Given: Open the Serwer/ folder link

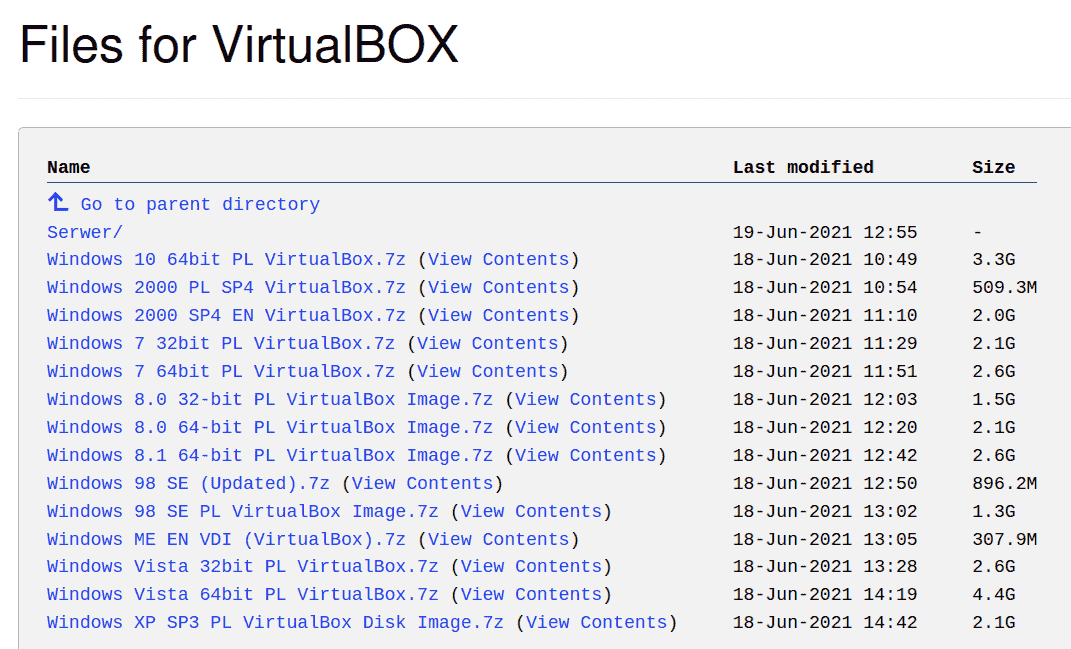Looking at the screenshot, I should (x=85, y=232).
